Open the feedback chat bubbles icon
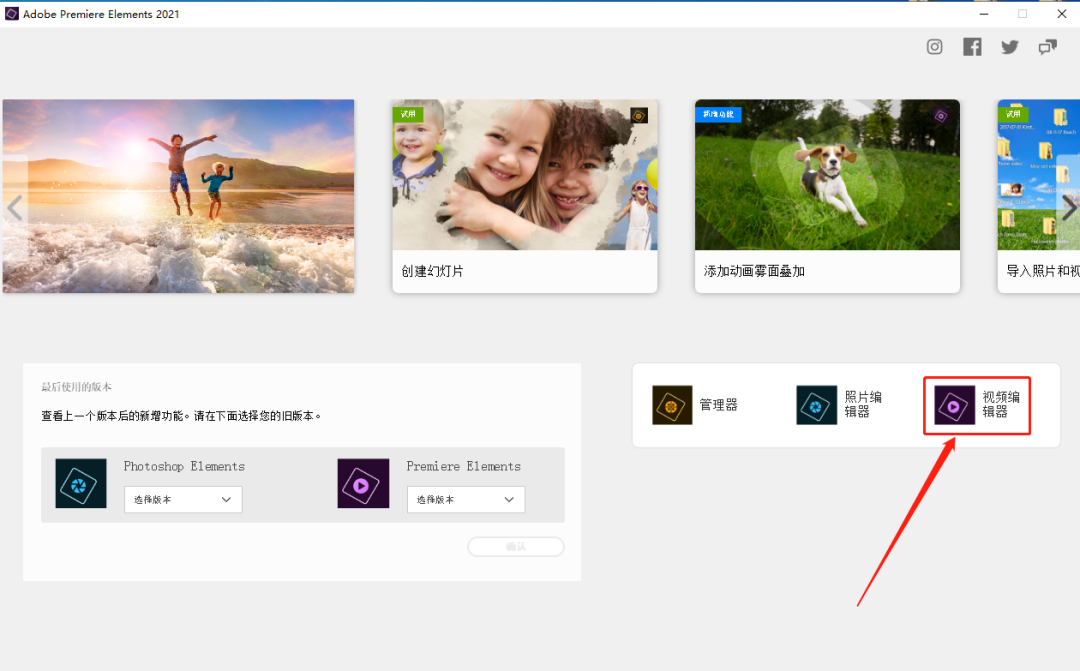The image size is (1080, 671). tap(1048, 47)
